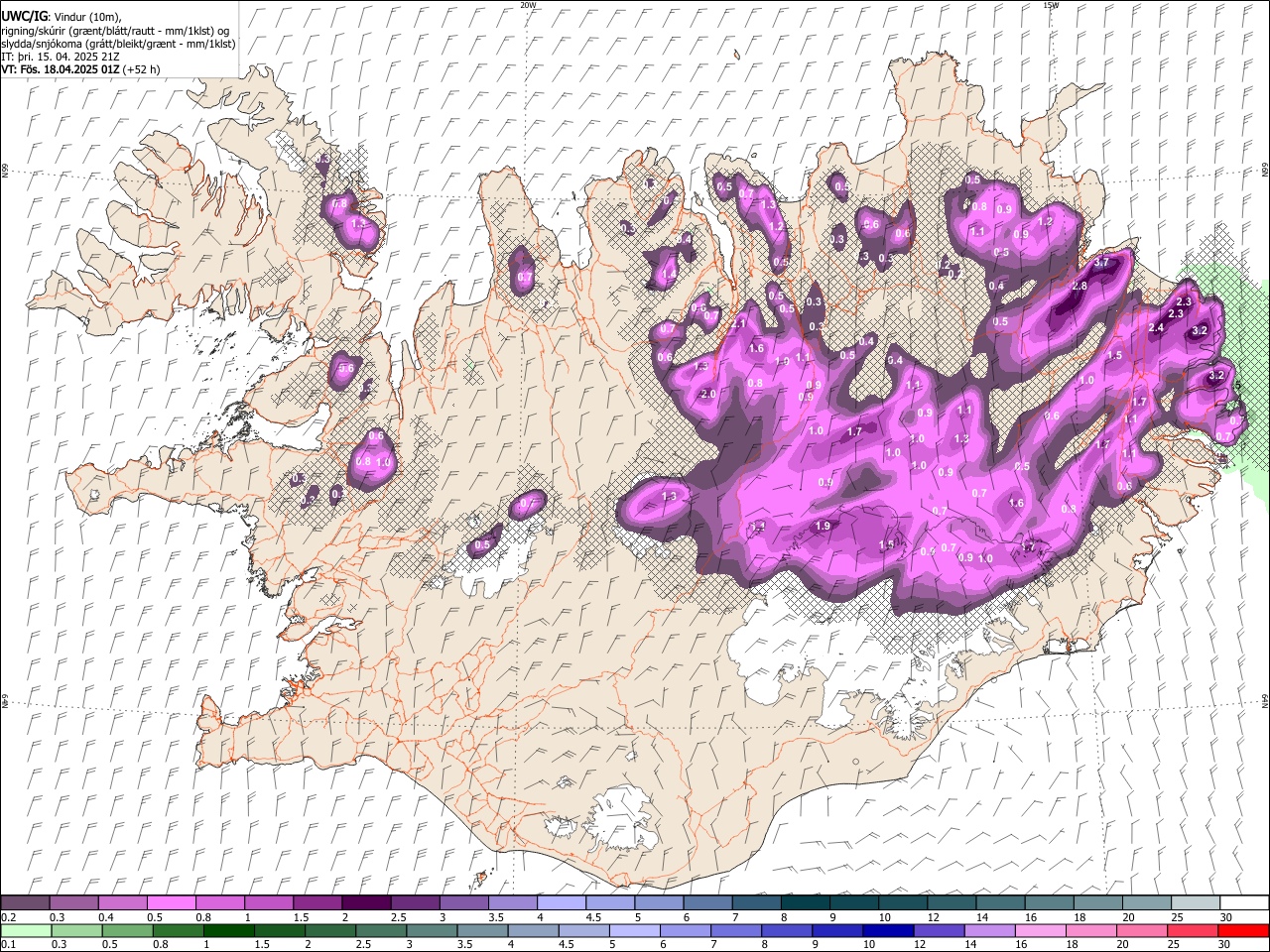This screenshot has width=1270, height=952.
Task: Click the magenta 1.5–2 snow legend swatch
Action: (x=317, y=902)
